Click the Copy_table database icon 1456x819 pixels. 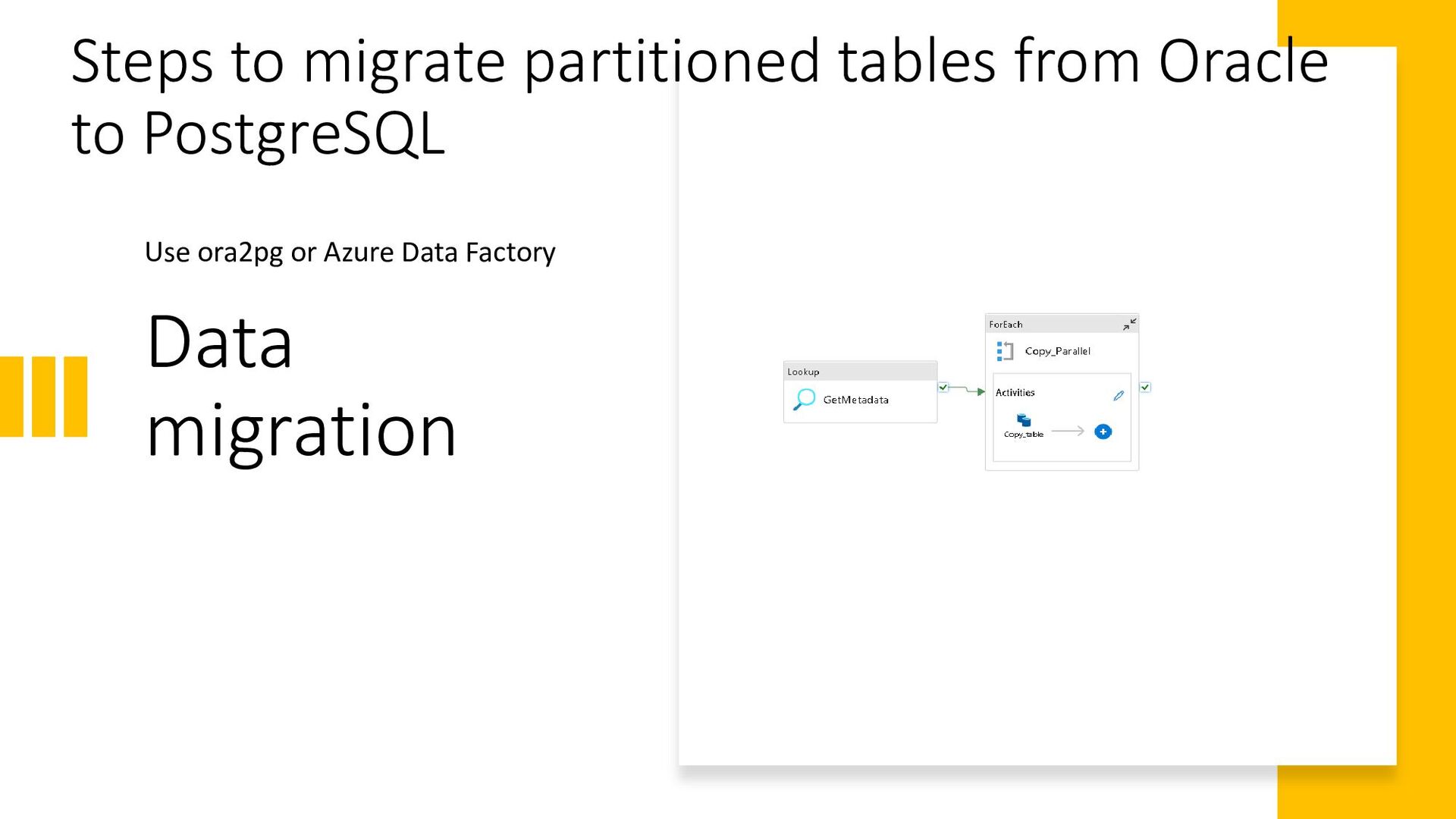(1024, 420)
